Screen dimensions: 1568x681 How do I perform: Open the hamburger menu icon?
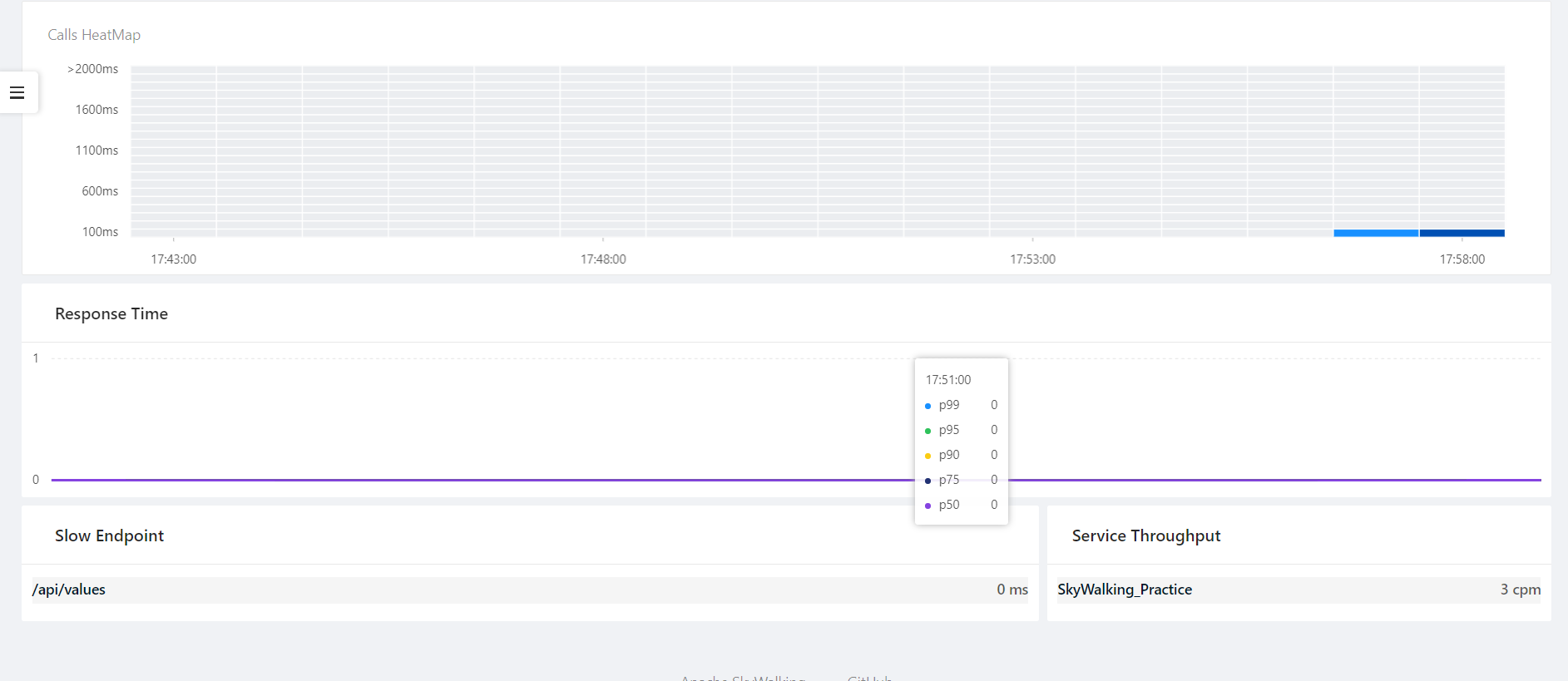[17, 92]
